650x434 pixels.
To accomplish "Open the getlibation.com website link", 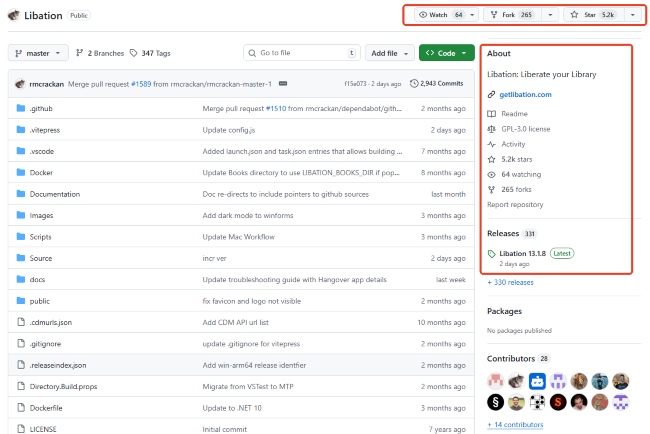I will [x=525, y=95].
